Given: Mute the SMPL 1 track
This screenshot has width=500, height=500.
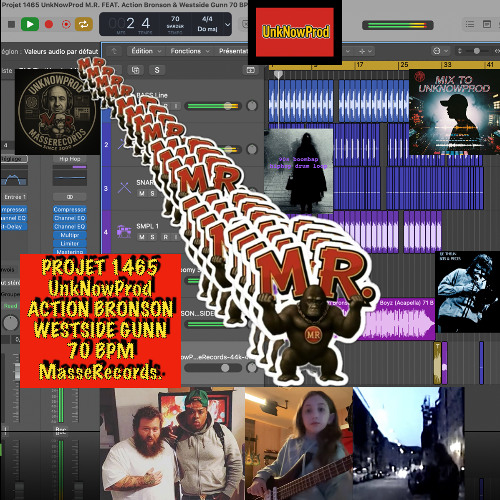Looking at the screenshot, I should tap(142, 237).
